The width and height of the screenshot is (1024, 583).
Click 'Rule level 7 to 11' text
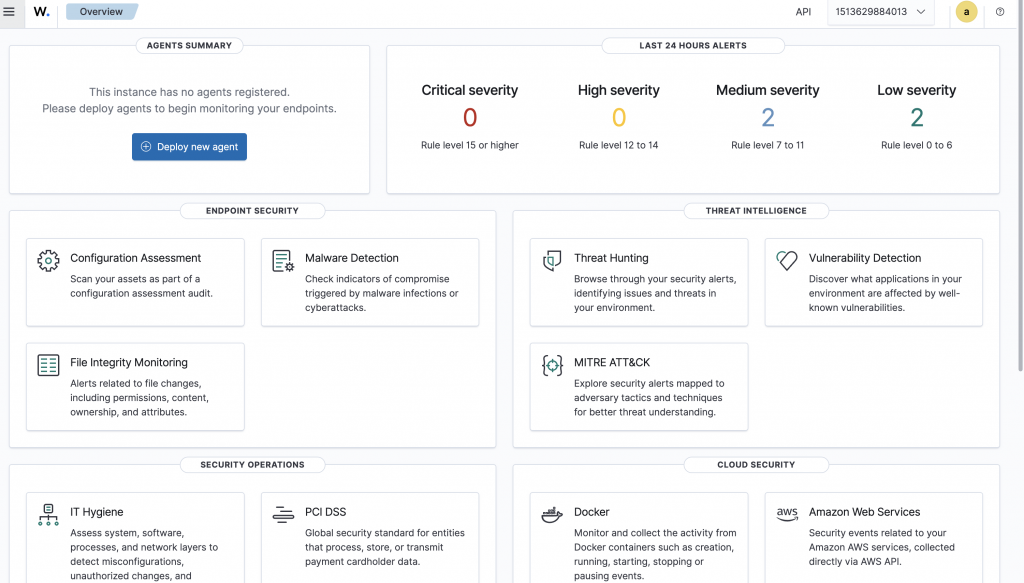tap(767, 145)
